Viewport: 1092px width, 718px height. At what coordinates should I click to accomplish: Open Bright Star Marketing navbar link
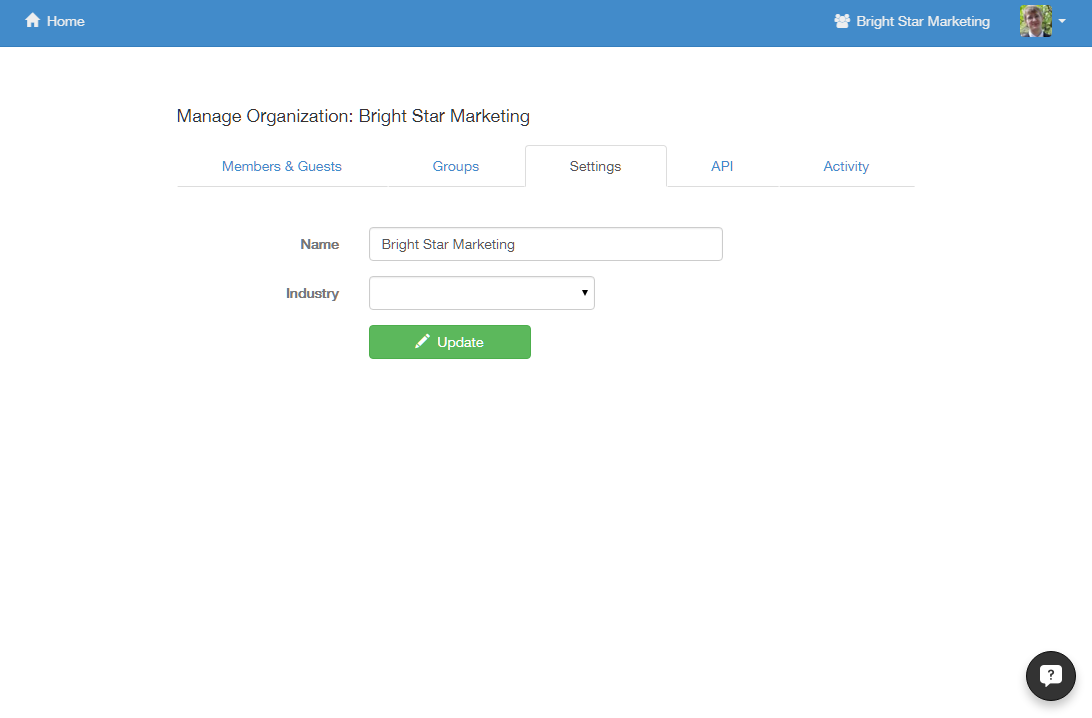(922, 21)
